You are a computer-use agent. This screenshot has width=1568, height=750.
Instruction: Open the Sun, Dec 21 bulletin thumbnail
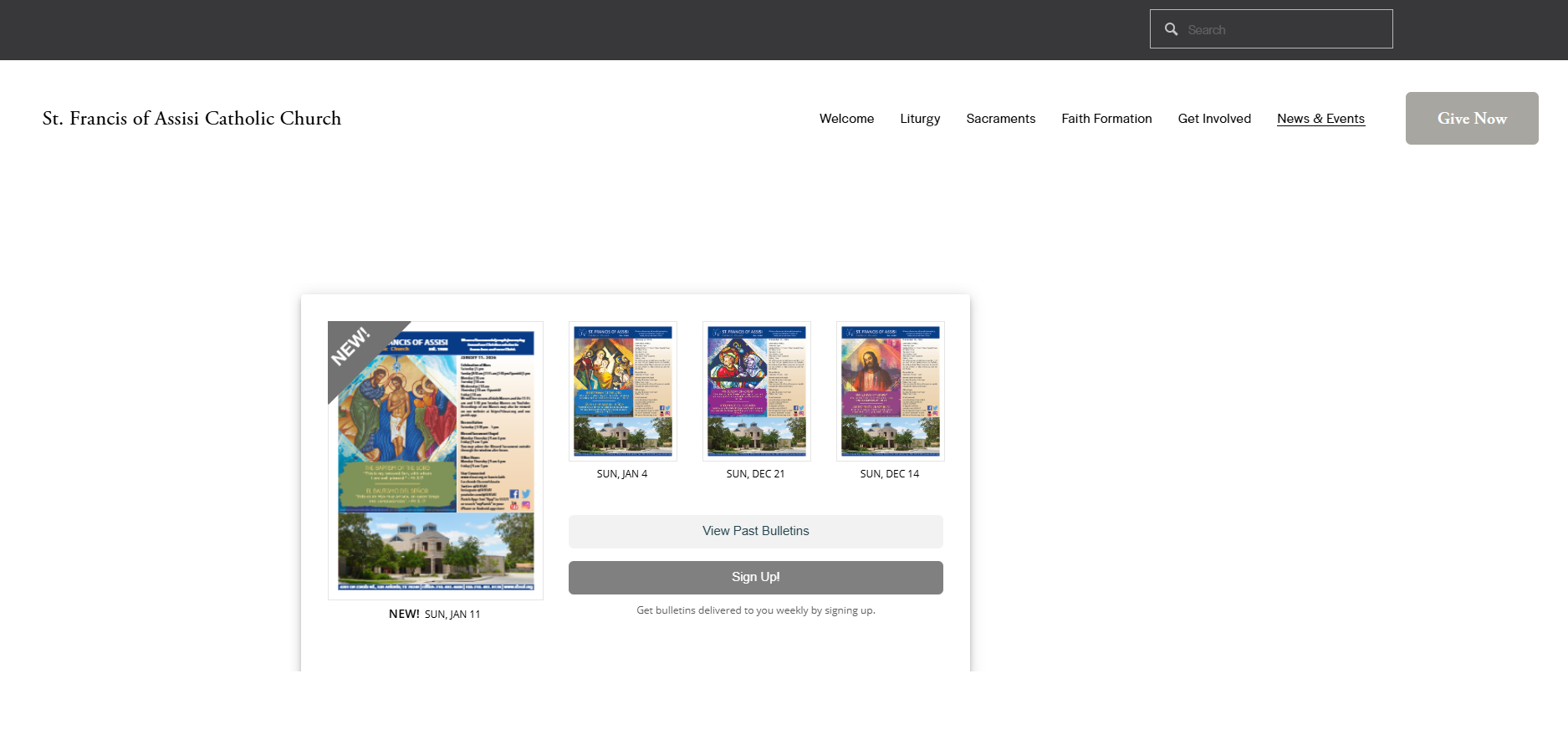click(757, 391)
